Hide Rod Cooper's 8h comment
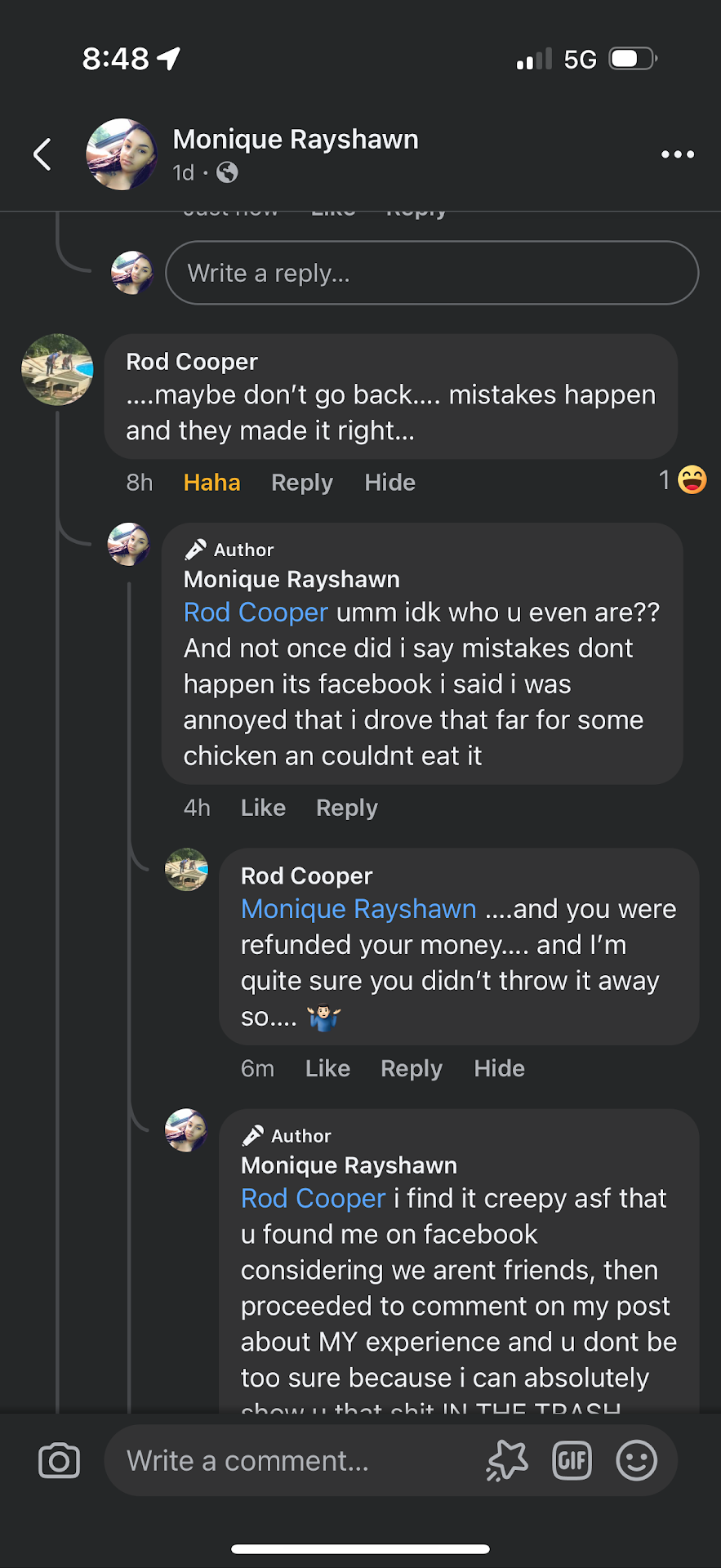The width and height of the screenshot is (721, 1568). (389, 483)
